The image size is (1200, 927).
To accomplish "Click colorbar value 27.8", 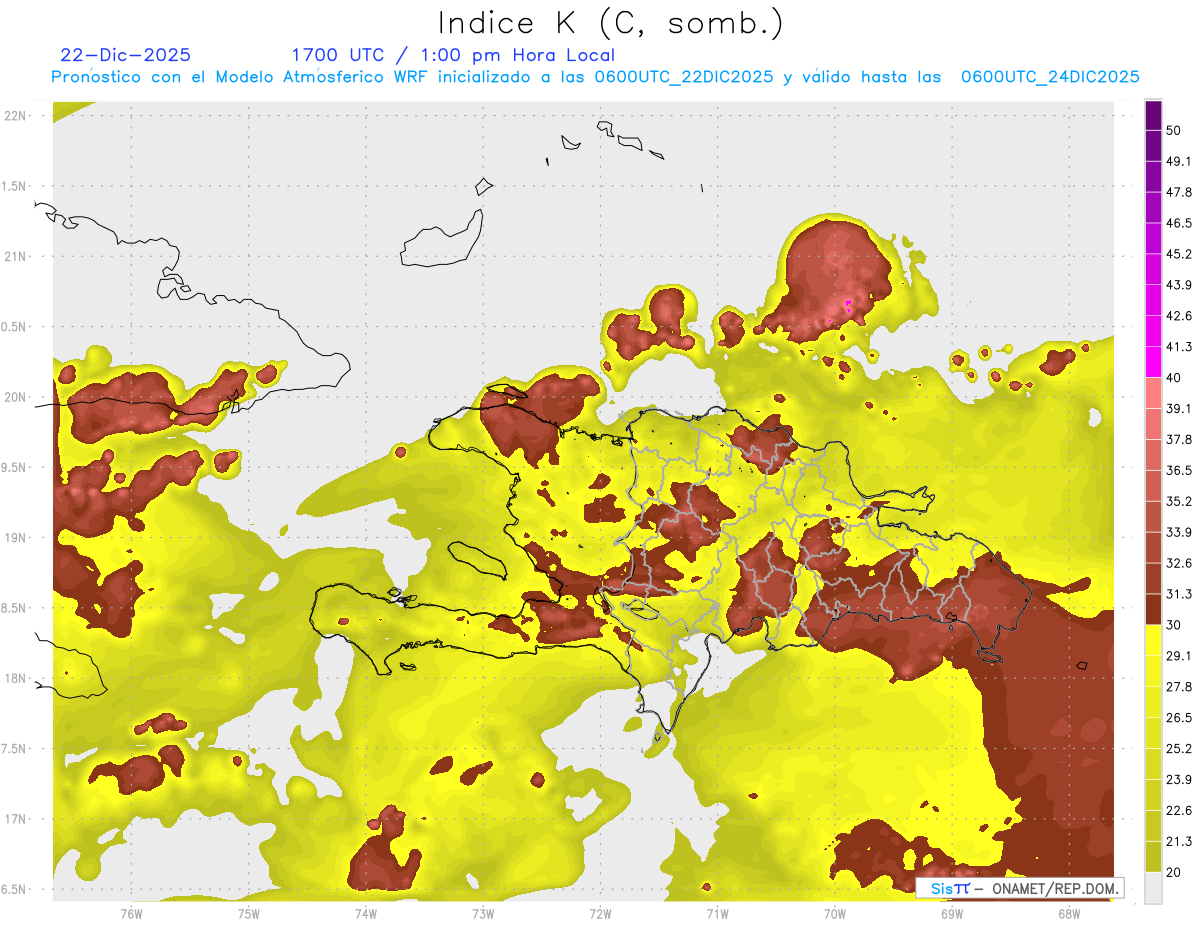I will [1179, 686].
